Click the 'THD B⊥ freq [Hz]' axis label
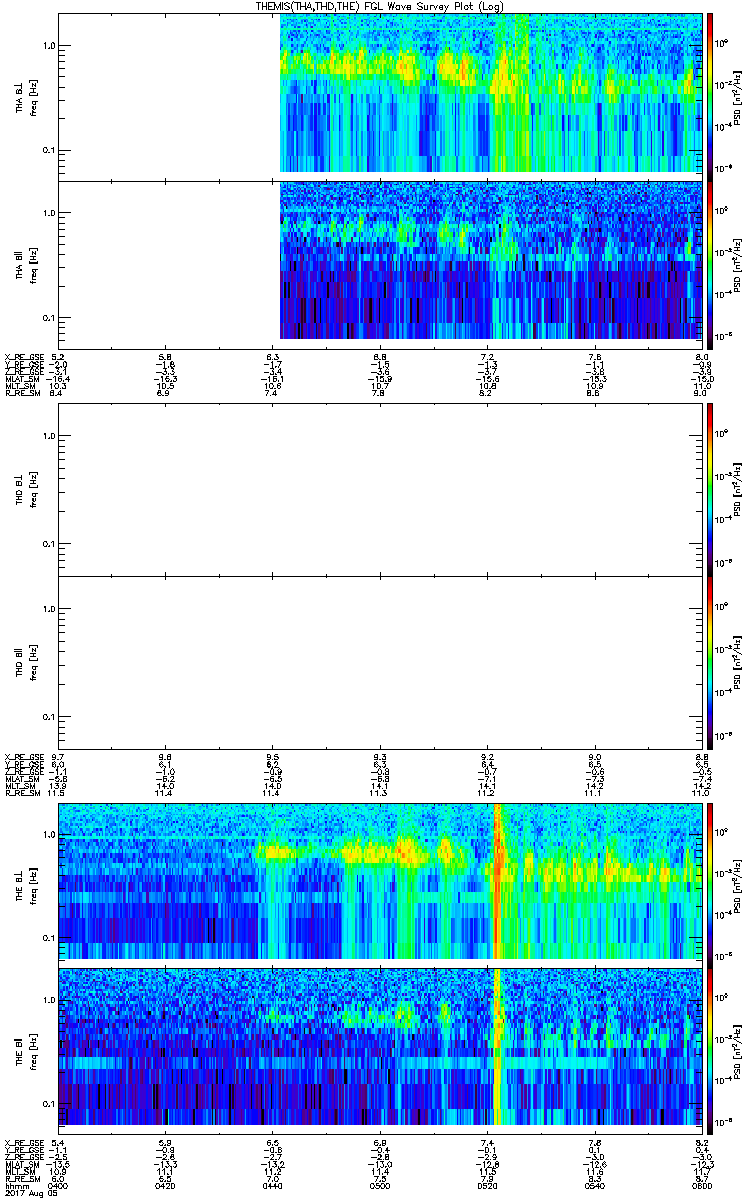Screen dimensions: 750x1200 24,488
